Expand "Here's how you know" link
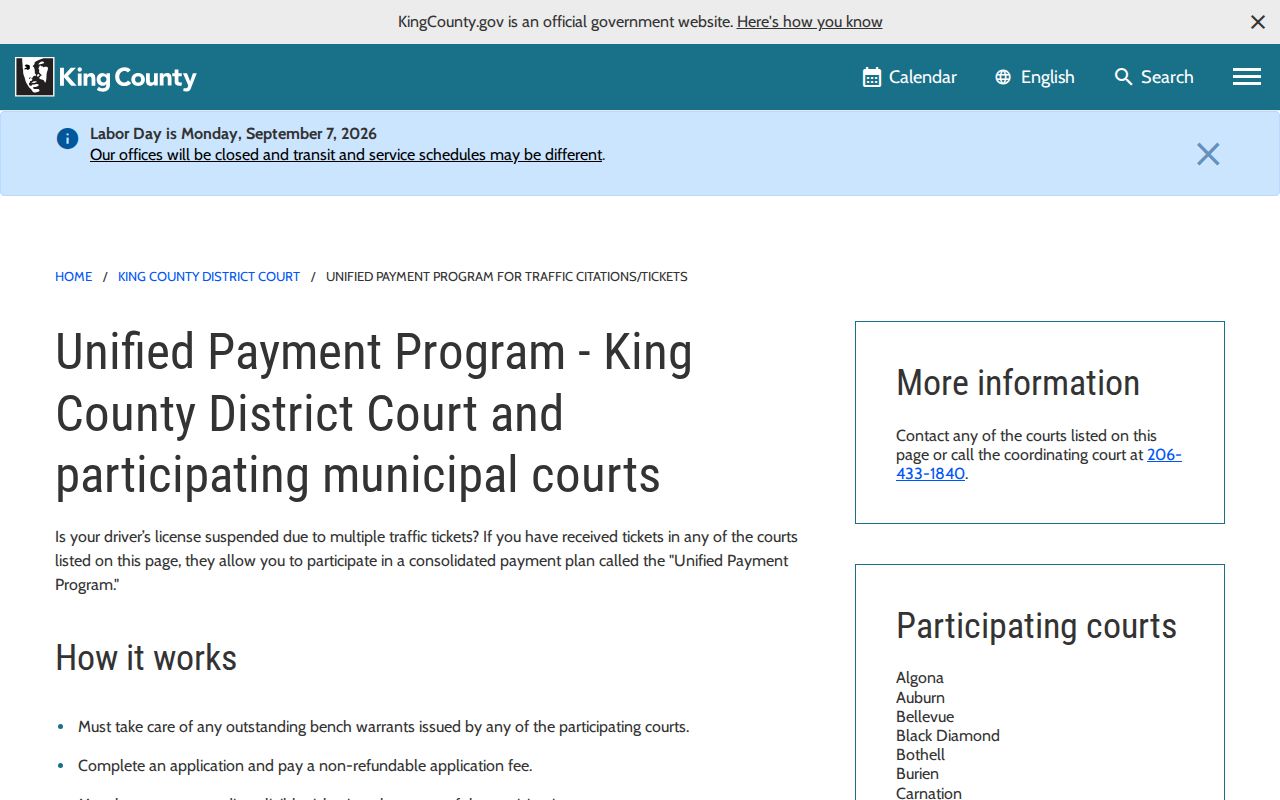Viewport: 1280px width, 800px height. (810, 22)
